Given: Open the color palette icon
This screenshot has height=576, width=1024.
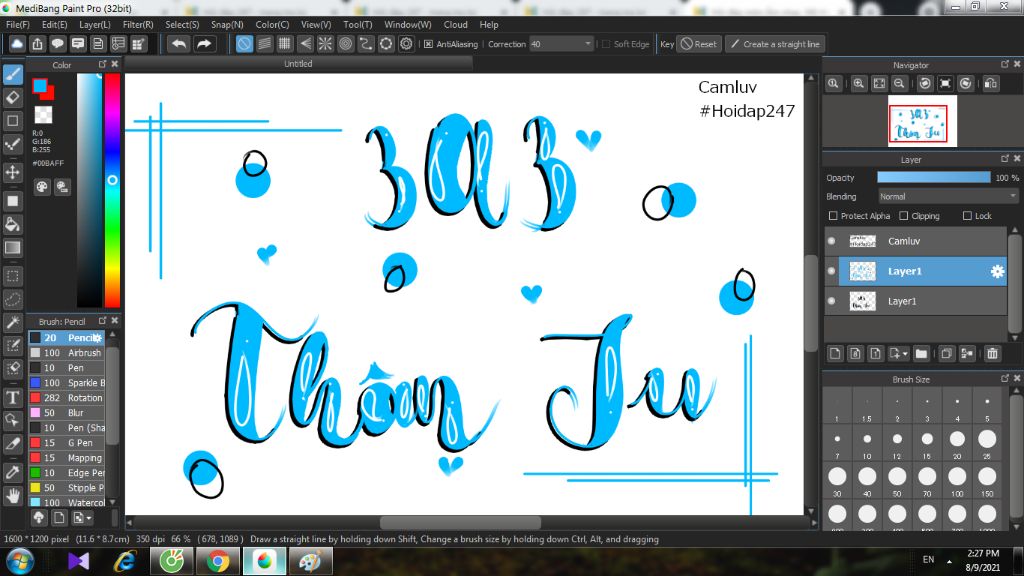Looking at the screenshot, I should tap(42, 187).
